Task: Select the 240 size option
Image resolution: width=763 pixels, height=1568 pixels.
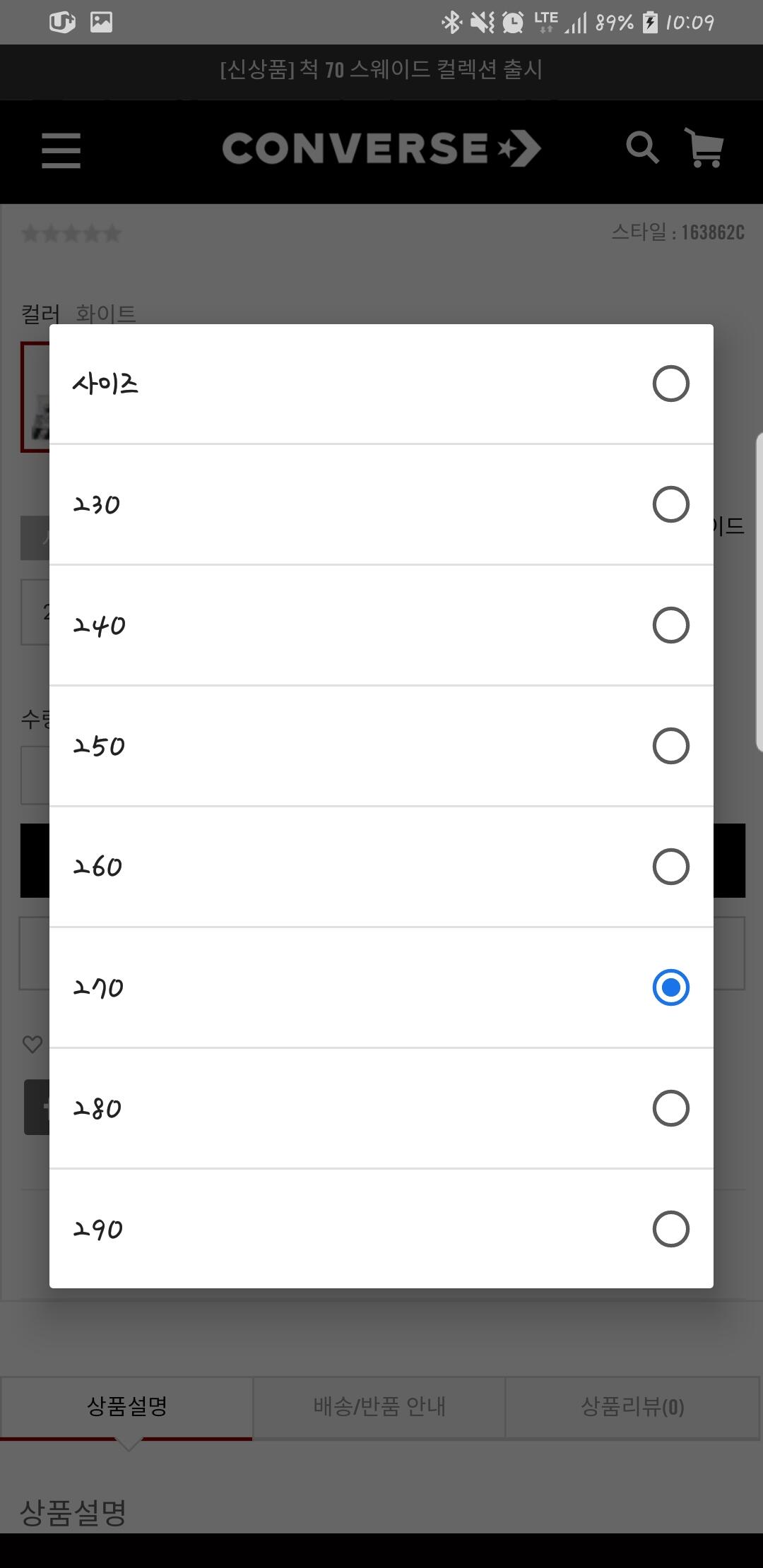Action: [x=381, y=625]
